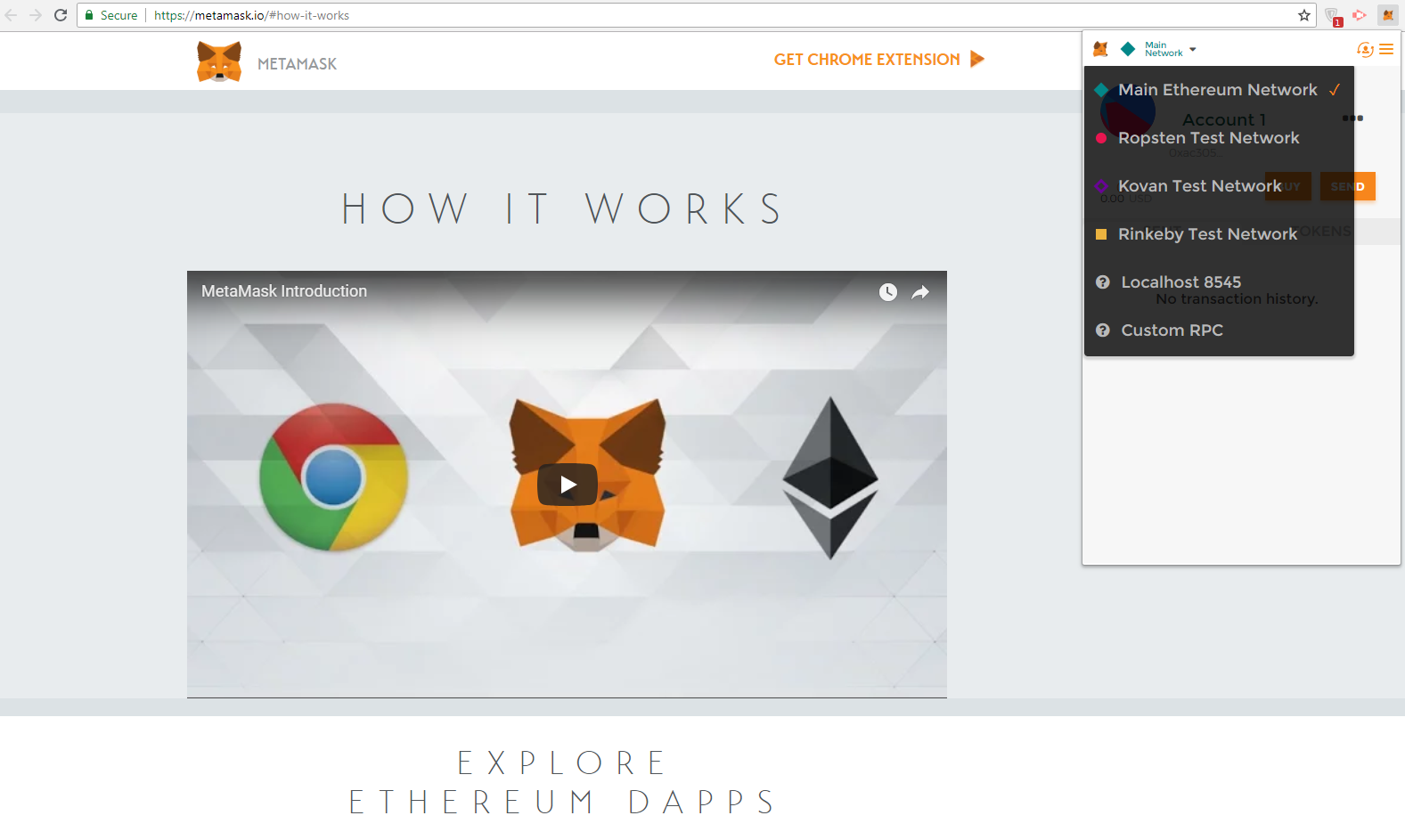Click the red arrow extension icon in toolbar

1360,15
